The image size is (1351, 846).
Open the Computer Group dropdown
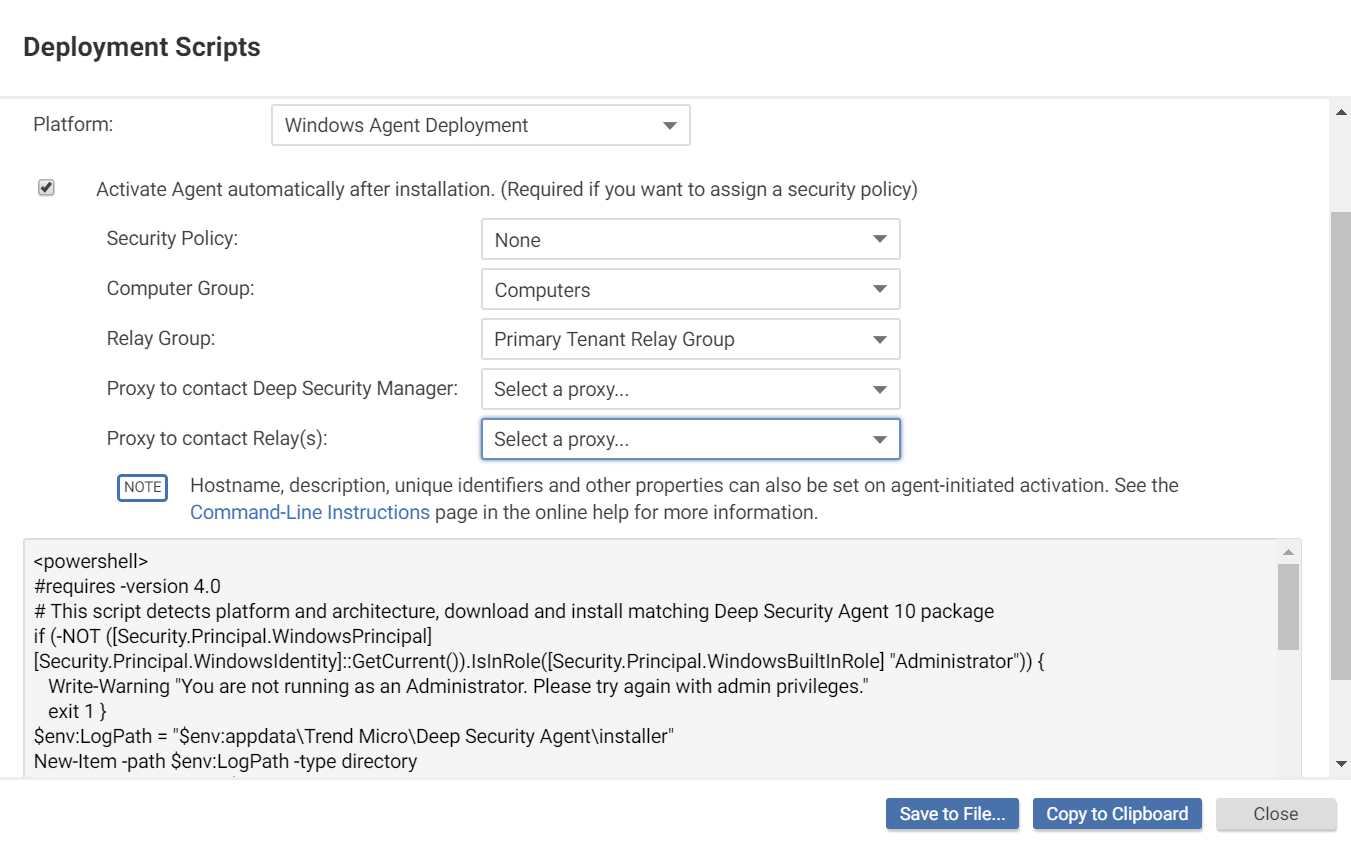[690, 290]
